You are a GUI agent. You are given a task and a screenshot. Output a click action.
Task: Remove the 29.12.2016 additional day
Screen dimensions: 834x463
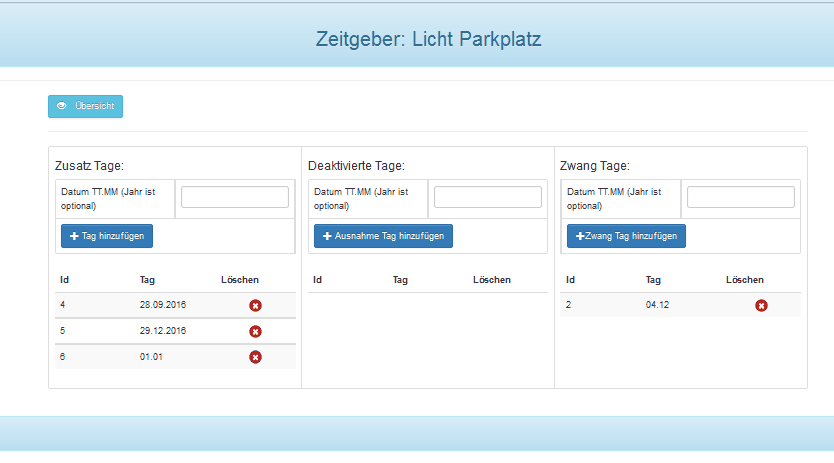(255, 331)
